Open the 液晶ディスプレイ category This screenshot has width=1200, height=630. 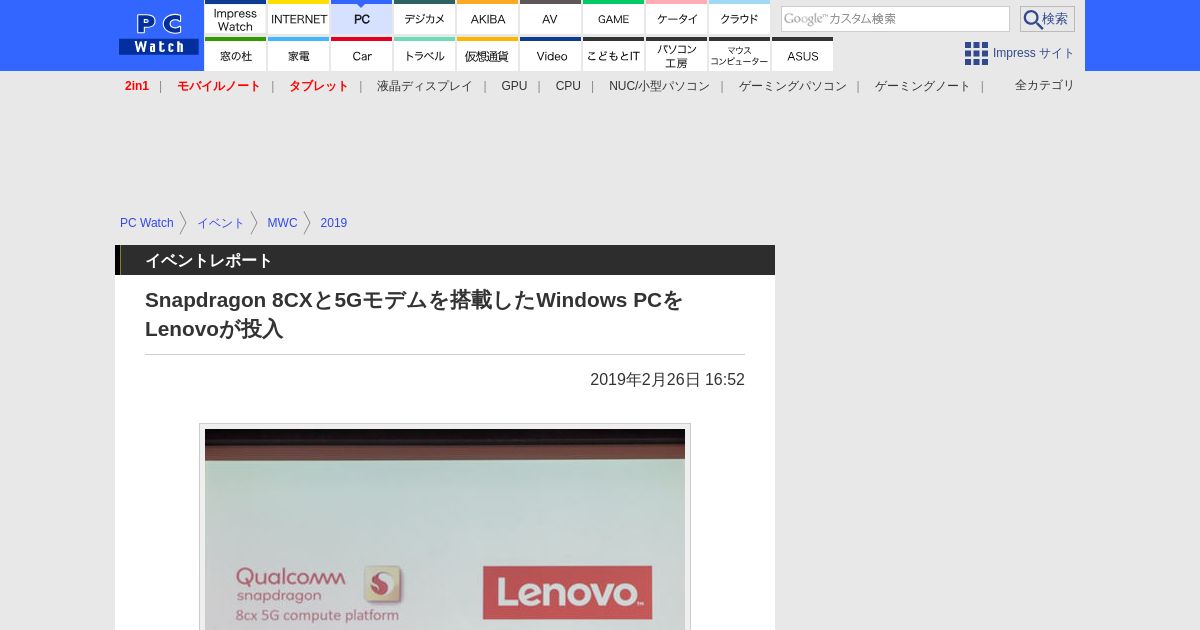coord(425,86)
